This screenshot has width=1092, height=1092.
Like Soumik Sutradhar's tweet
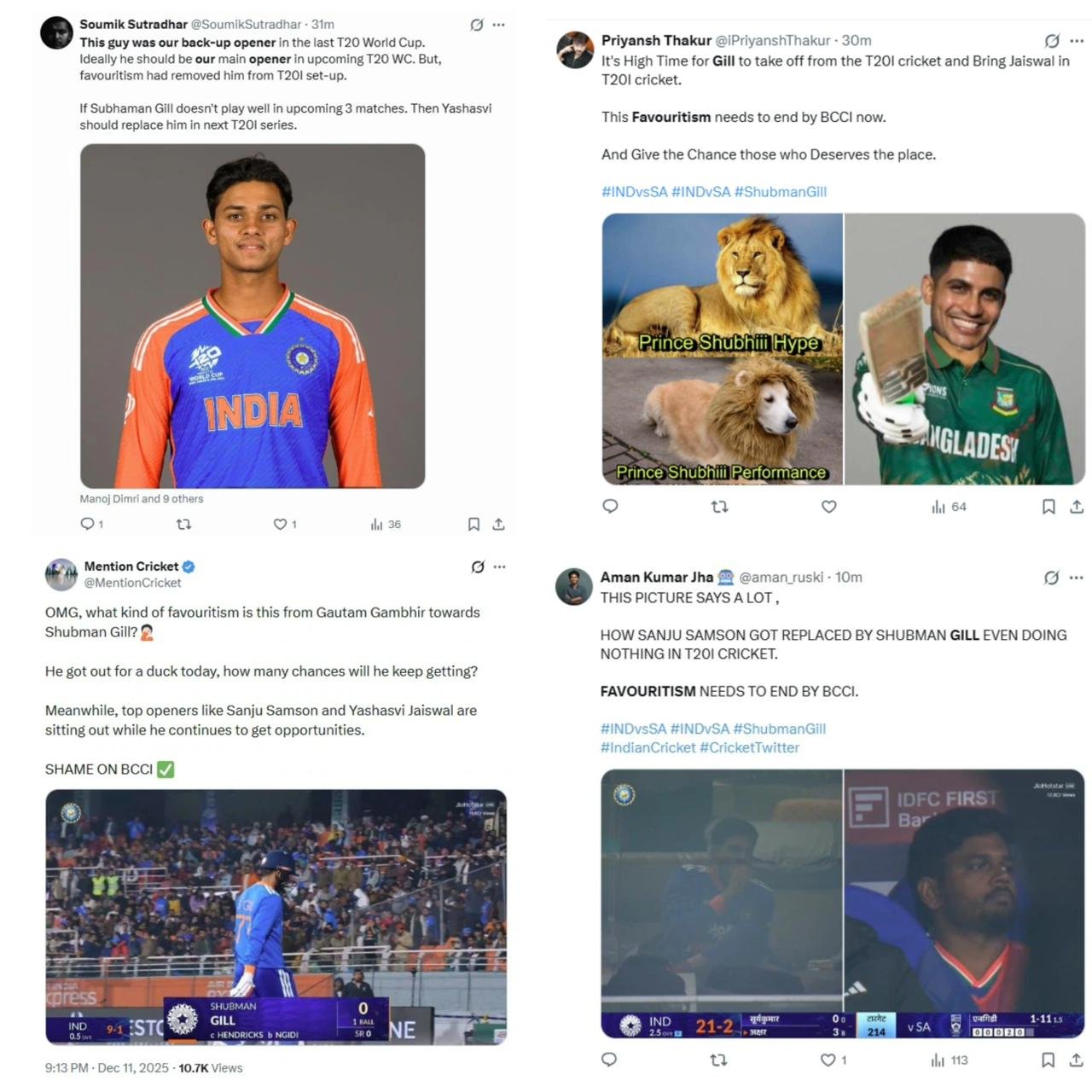coord(280,524)
